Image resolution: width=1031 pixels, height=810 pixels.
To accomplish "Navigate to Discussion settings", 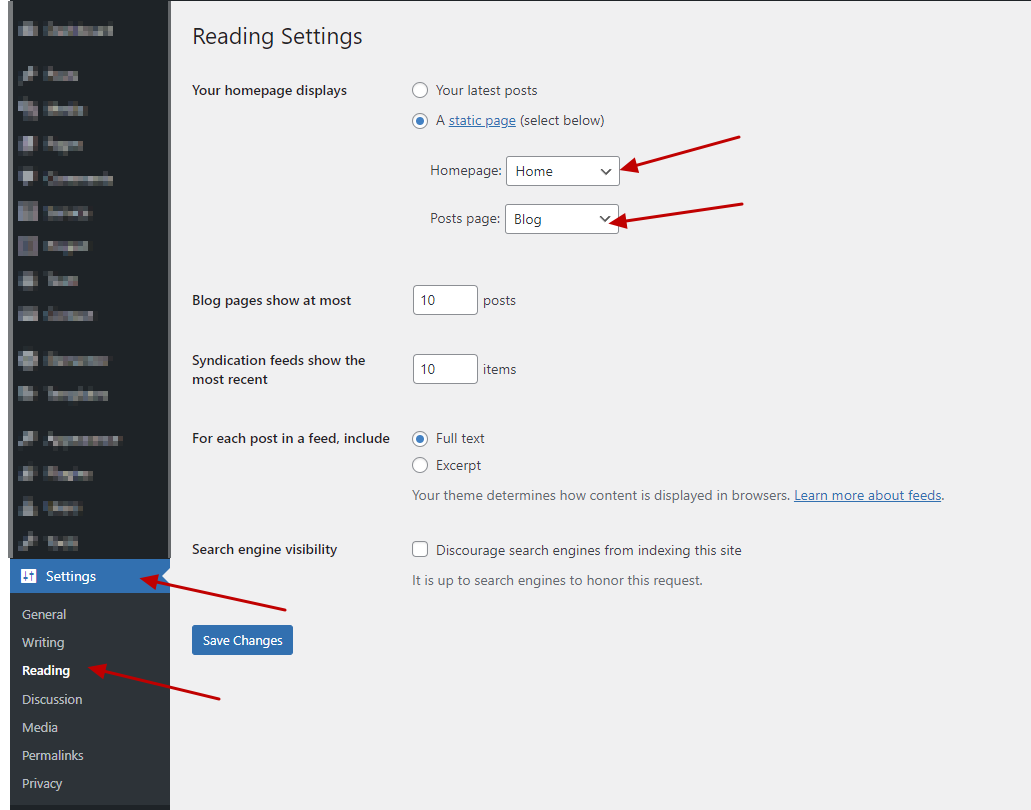I will (52, 699).
